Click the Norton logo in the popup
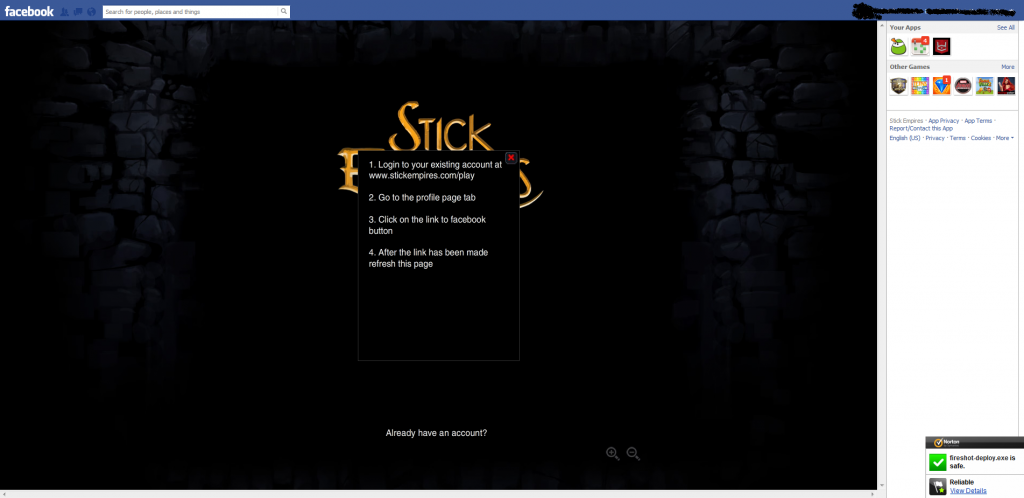1024x498 pixels. 947,442
